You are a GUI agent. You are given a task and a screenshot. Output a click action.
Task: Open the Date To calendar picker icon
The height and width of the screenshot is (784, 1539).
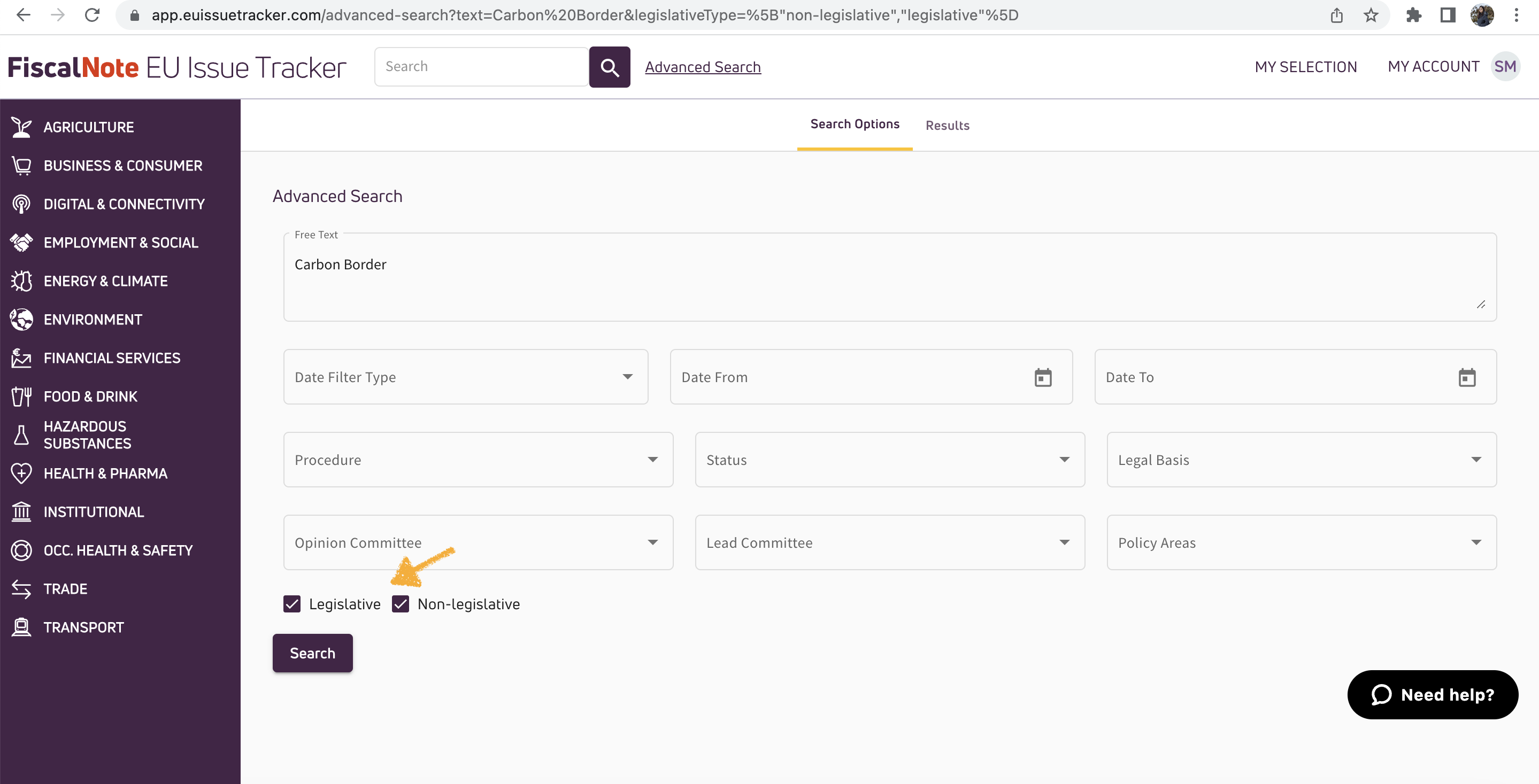point(1467,377)
